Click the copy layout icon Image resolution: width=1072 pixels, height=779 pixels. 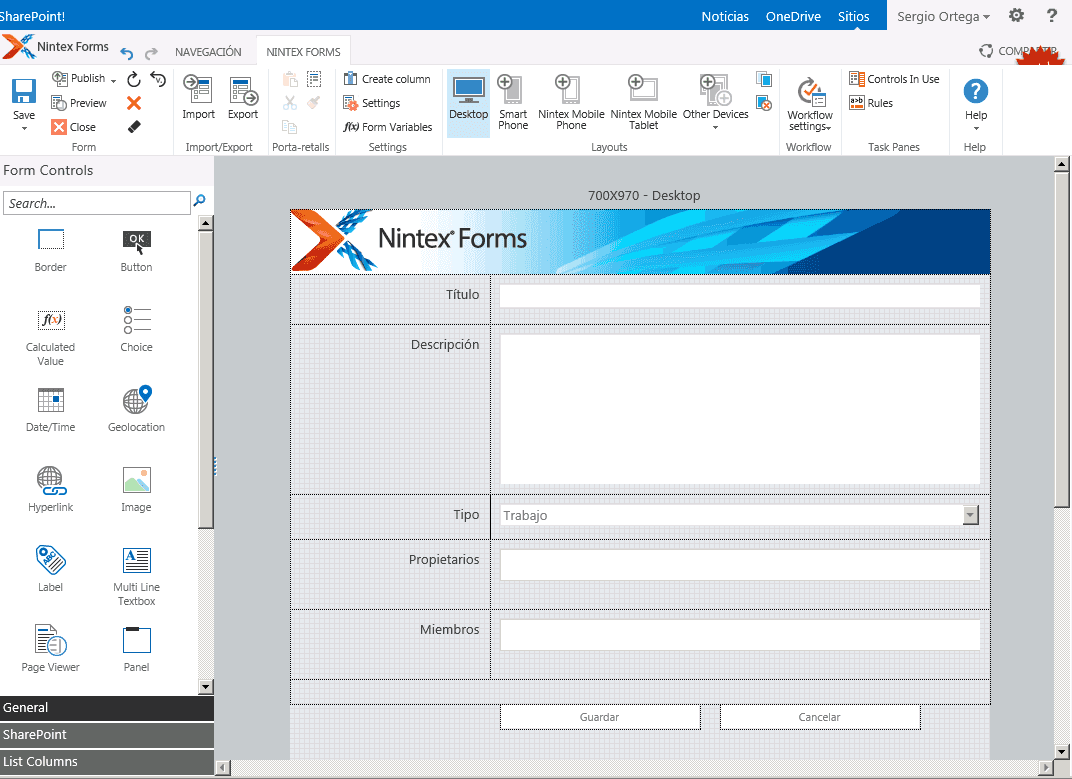(x=764, y=79)
